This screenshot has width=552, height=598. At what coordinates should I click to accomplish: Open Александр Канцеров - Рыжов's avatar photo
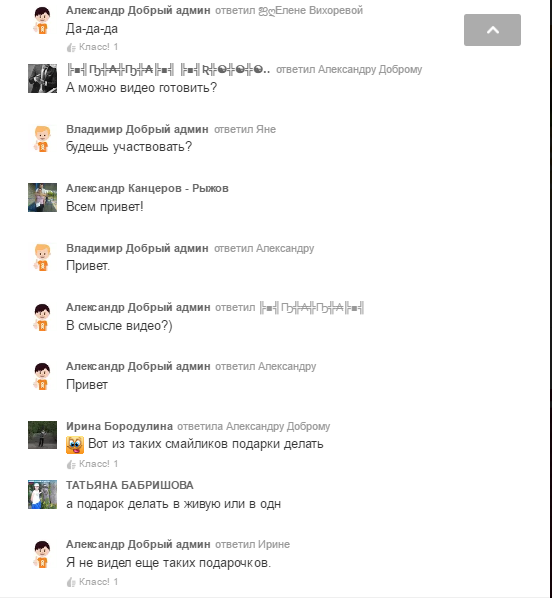coord(42,198)
